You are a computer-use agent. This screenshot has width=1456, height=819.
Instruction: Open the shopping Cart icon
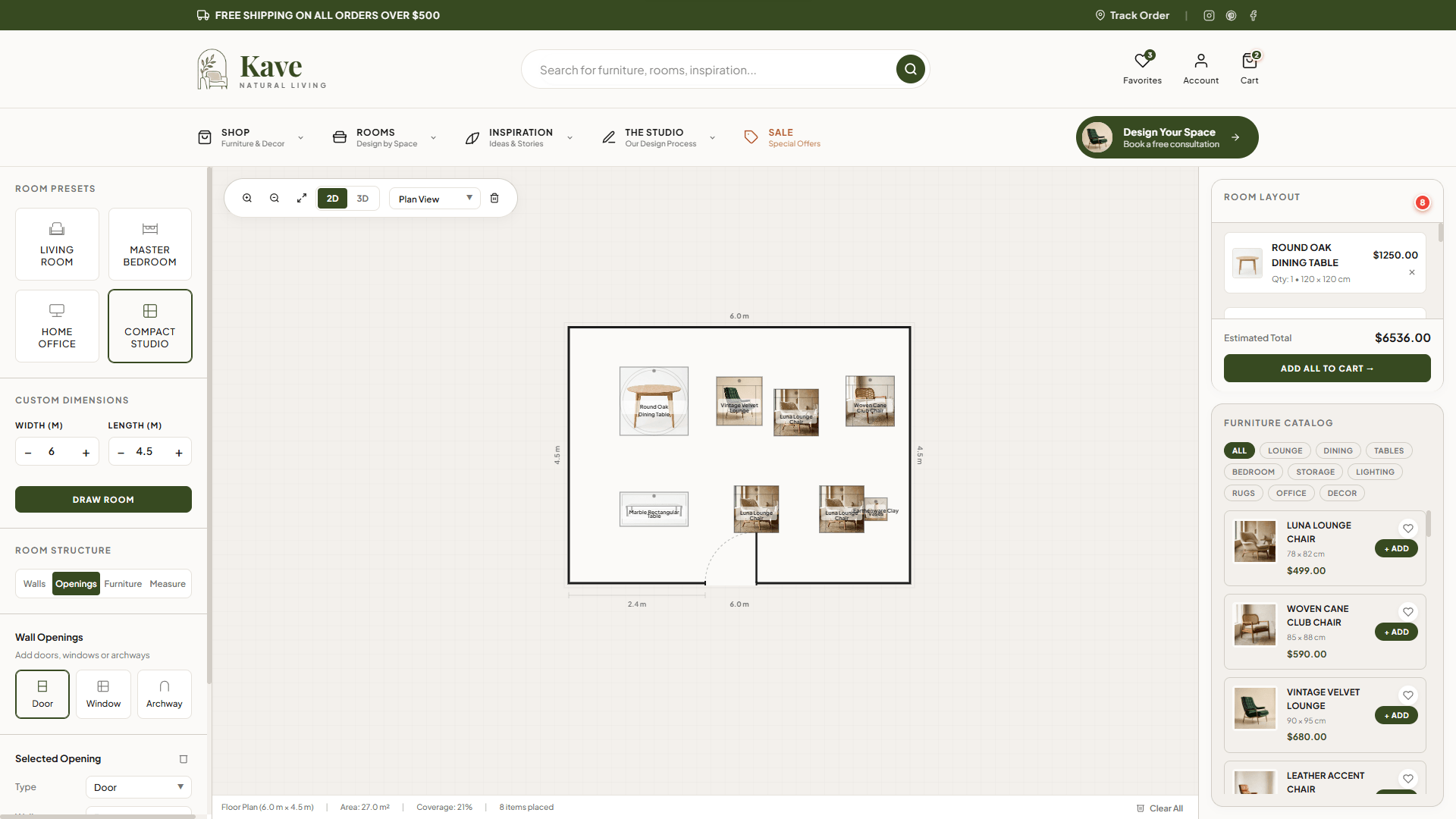coord(1249,61)
